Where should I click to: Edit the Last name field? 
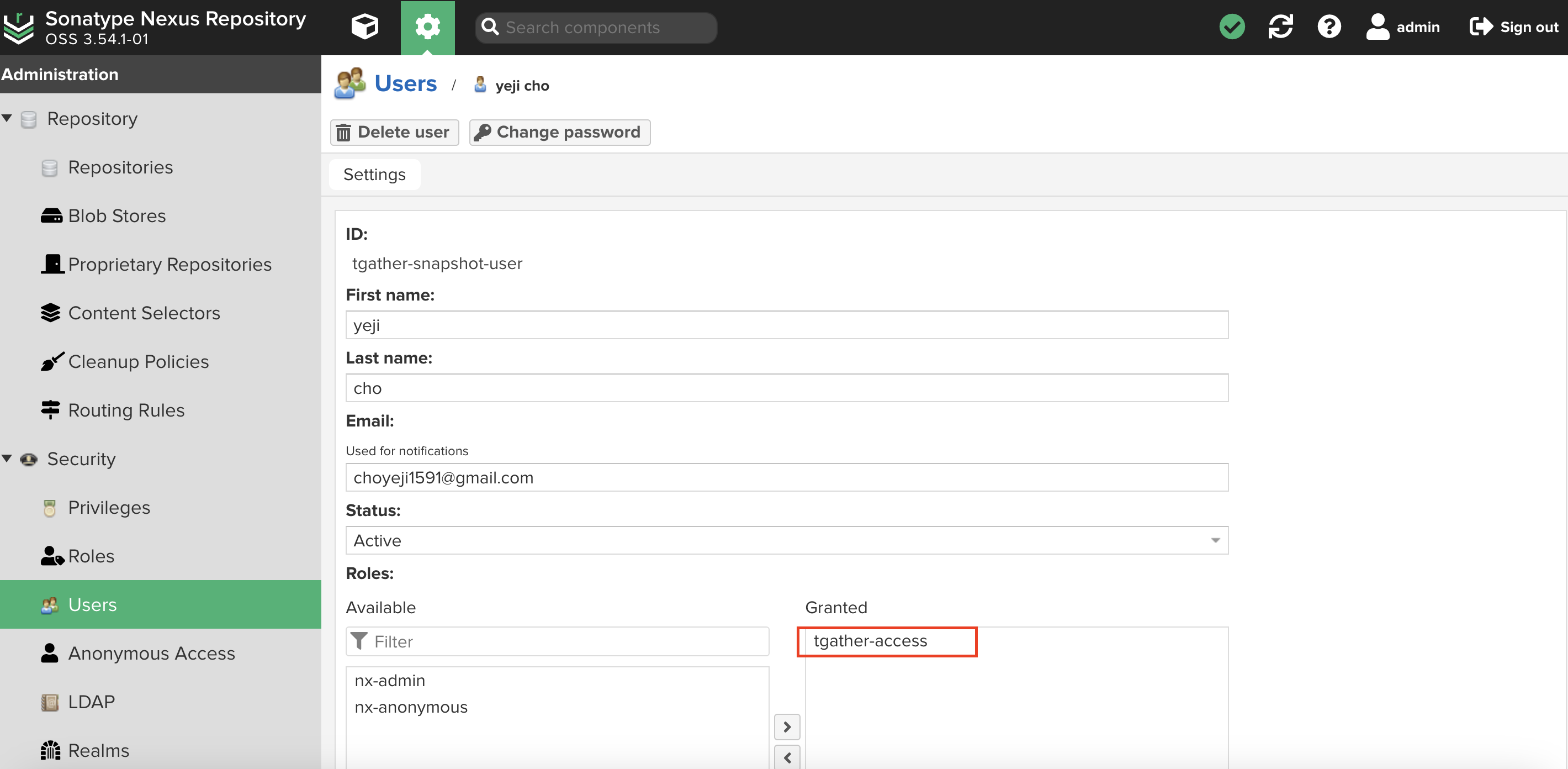coord(786,388)
